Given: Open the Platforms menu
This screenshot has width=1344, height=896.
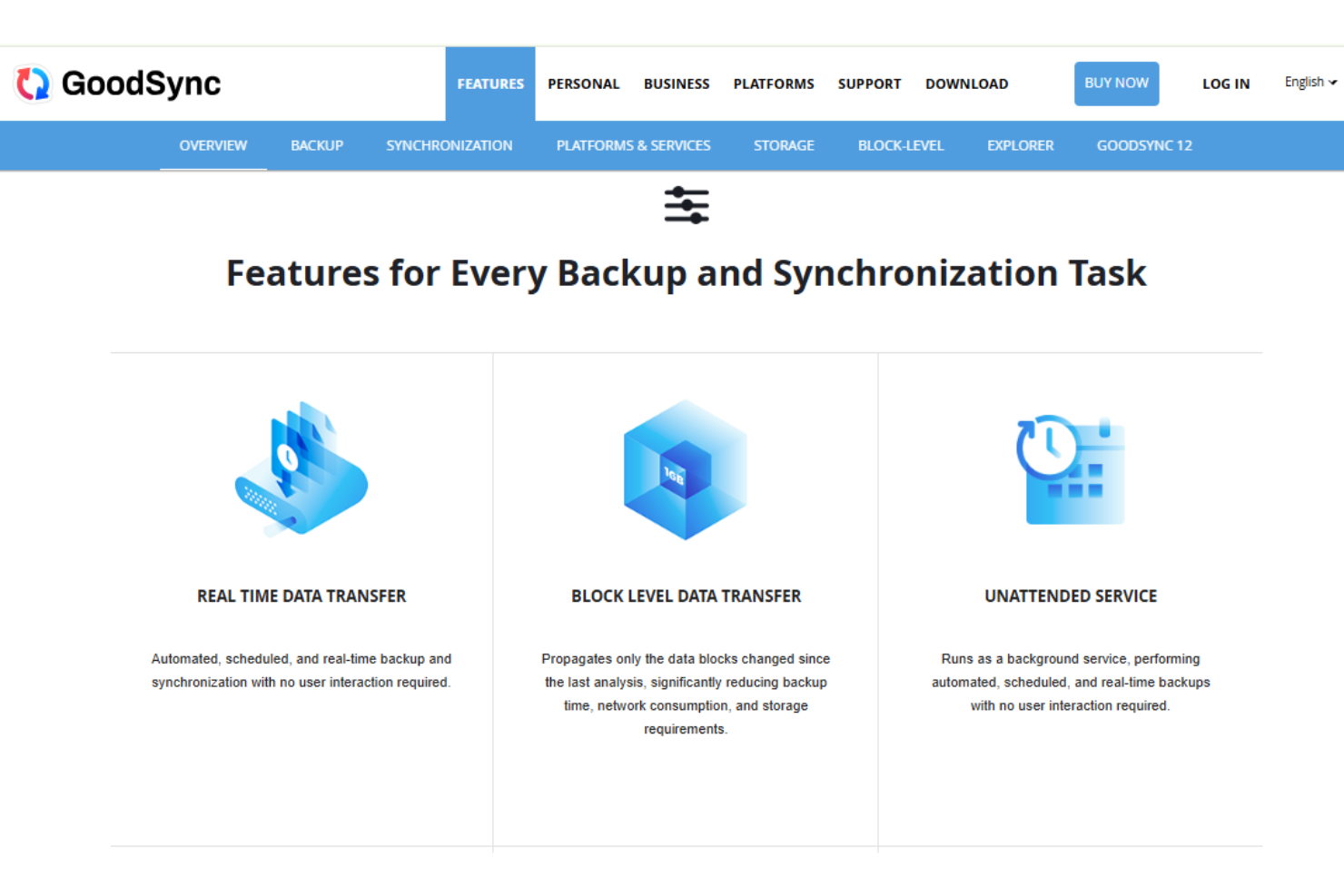Looking at the screenshot, I should click(774, 84).
